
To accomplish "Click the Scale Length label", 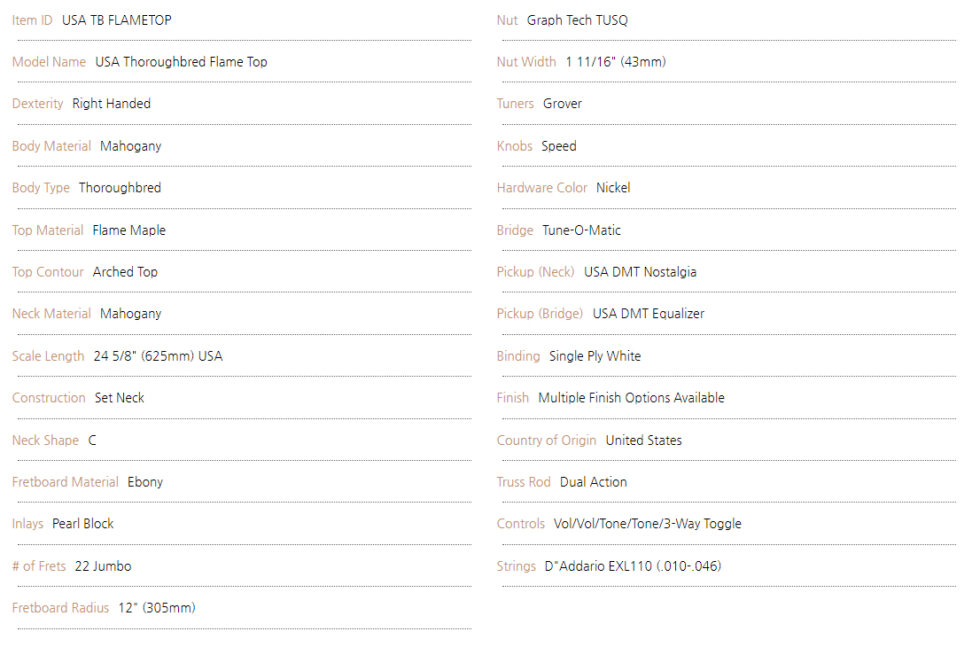I will tap(48, 356).
